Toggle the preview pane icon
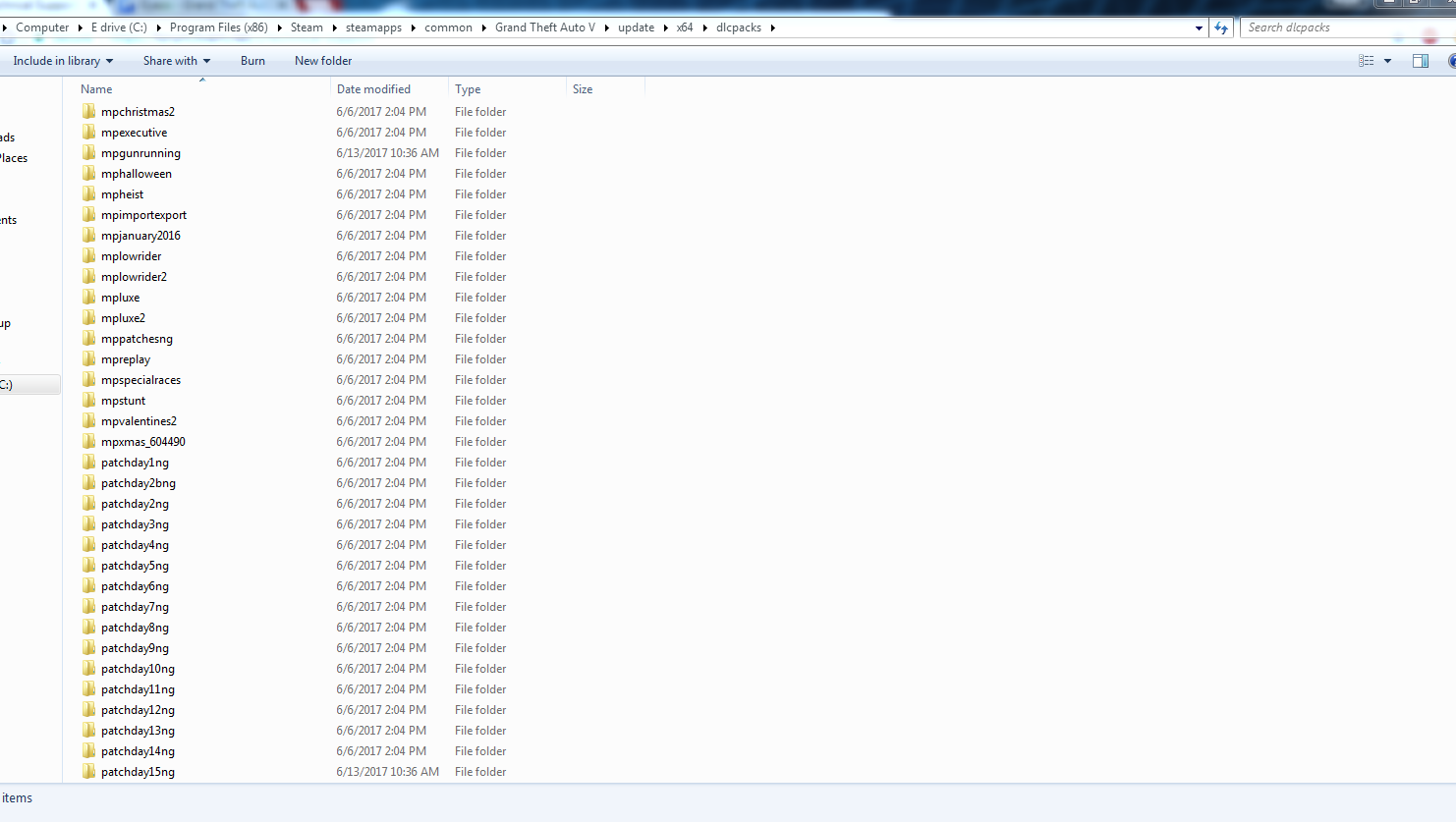This screenshot has height=822, width=1456. (x=1421, y=61)
